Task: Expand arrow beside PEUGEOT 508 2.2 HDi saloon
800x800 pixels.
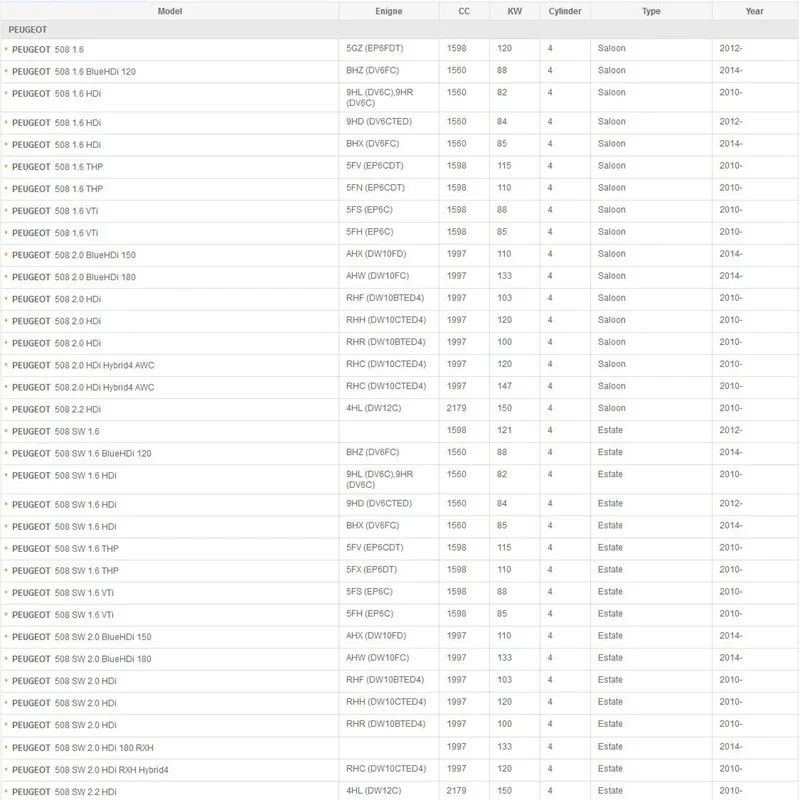Action: coord(6,408)
